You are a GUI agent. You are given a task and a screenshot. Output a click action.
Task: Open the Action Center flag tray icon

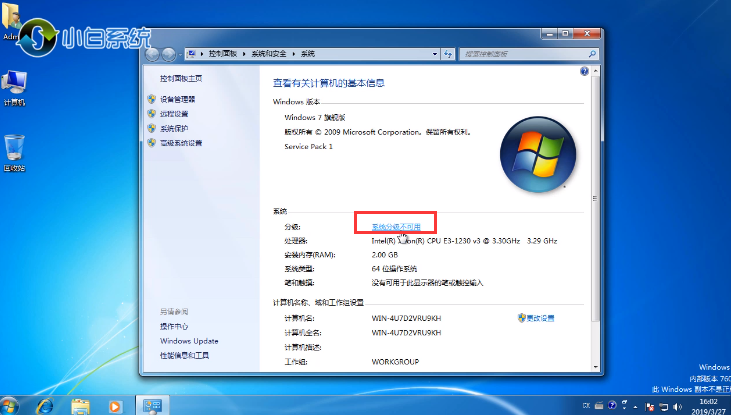tap(650, 407)
